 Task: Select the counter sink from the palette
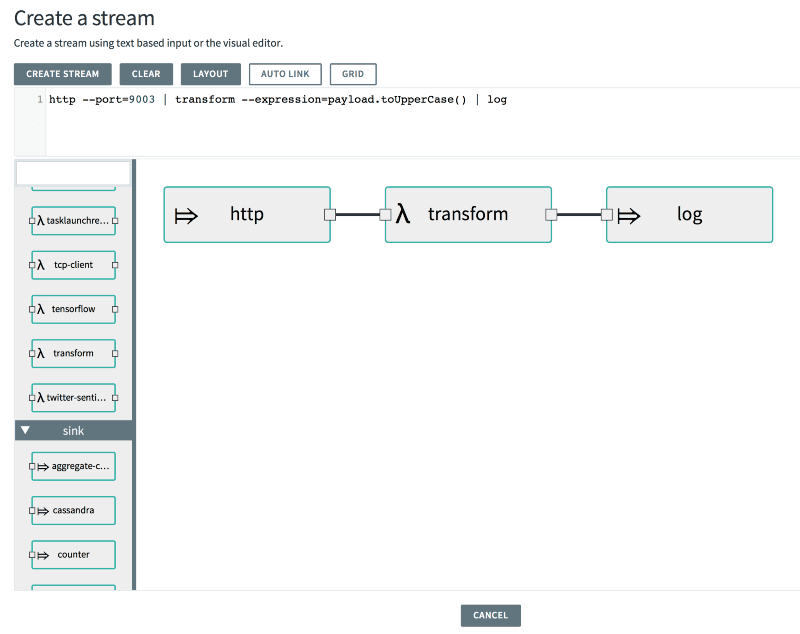tap(73, 554)
